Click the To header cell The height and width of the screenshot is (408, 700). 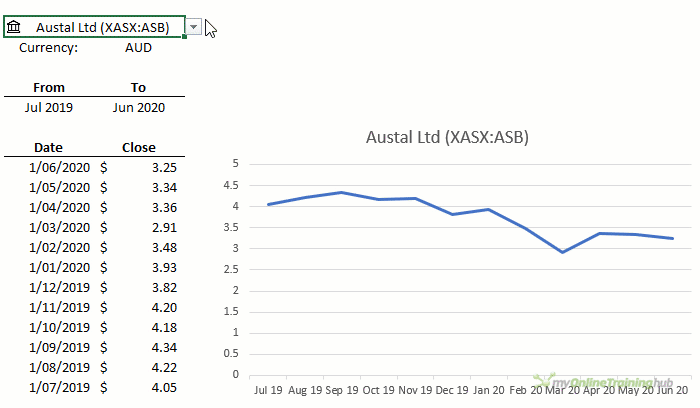[138, 87]
